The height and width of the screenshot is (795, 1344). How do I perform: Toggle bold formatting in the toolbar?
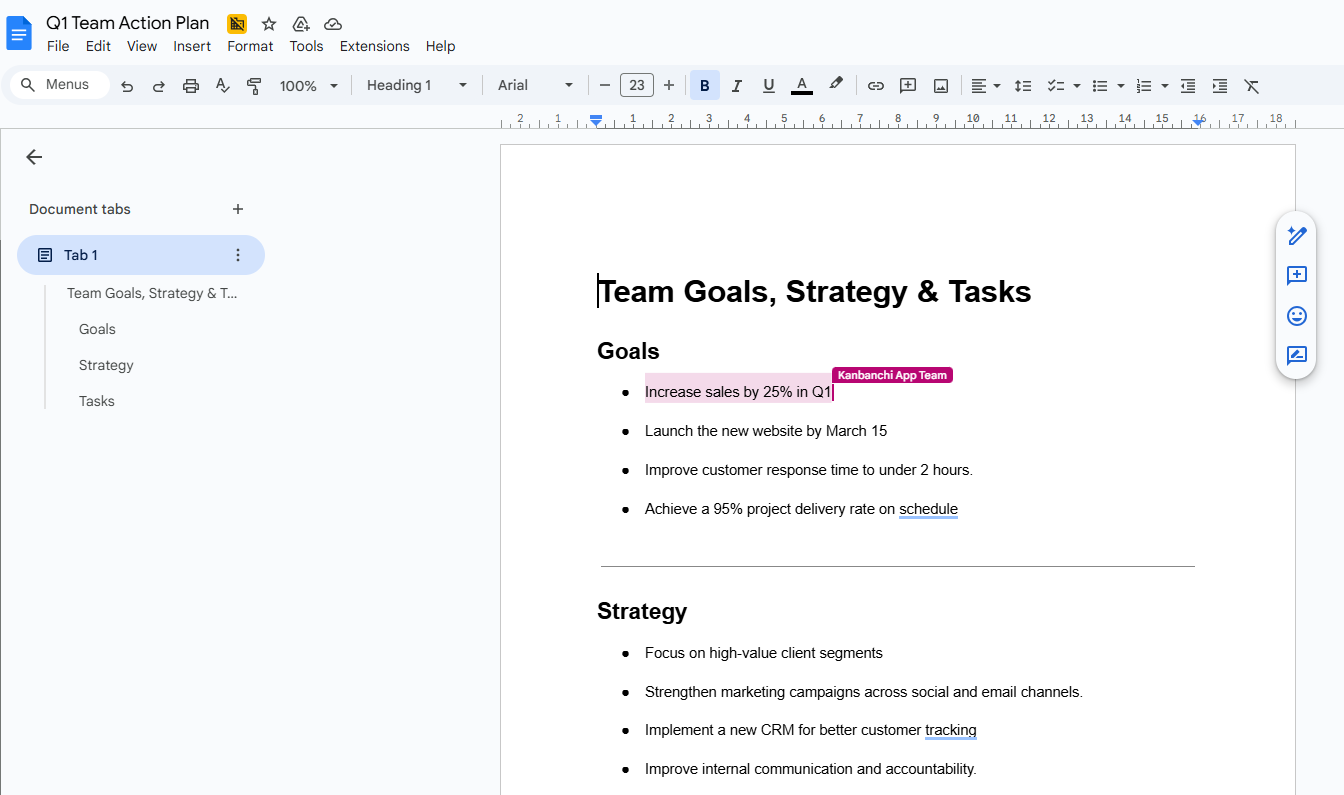click(704, 86)
